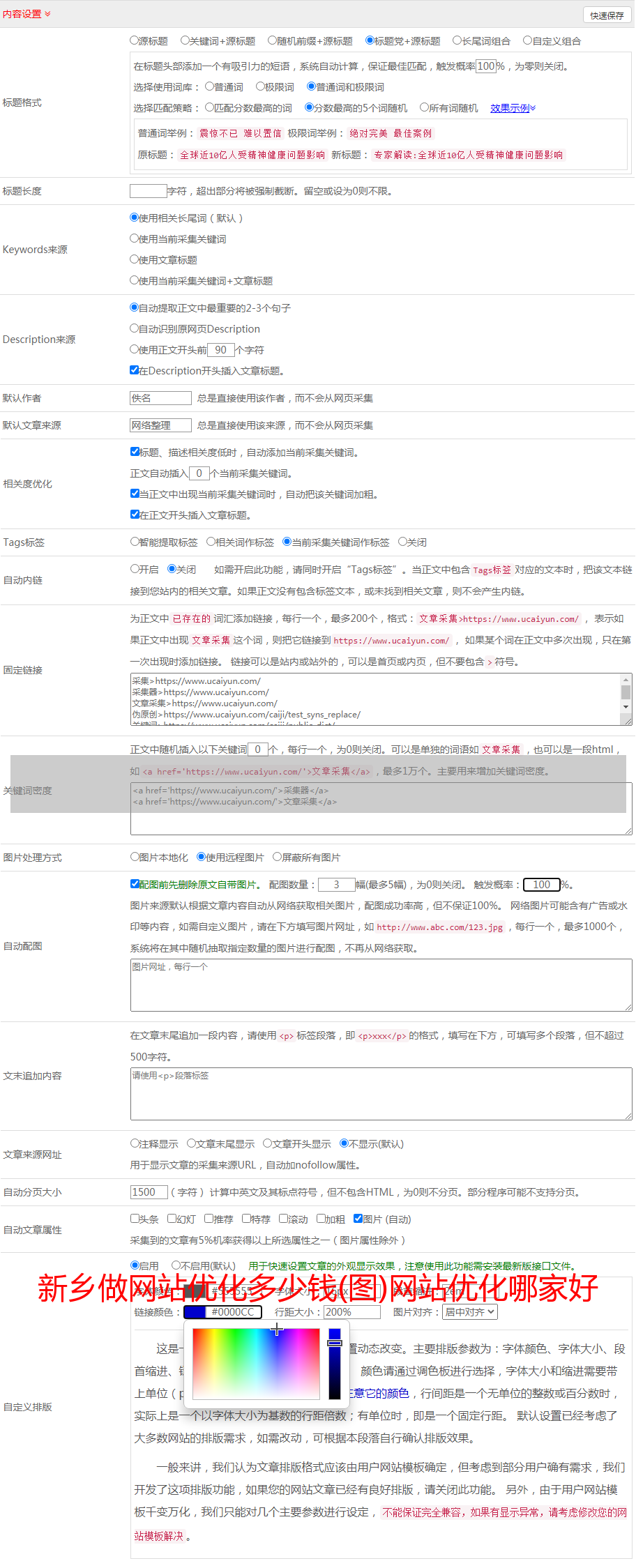The height and width of the screenshot is (1568, 636).
Task: Open the 图片对齐 alignment dropdown
Action: click(470, 1311)
